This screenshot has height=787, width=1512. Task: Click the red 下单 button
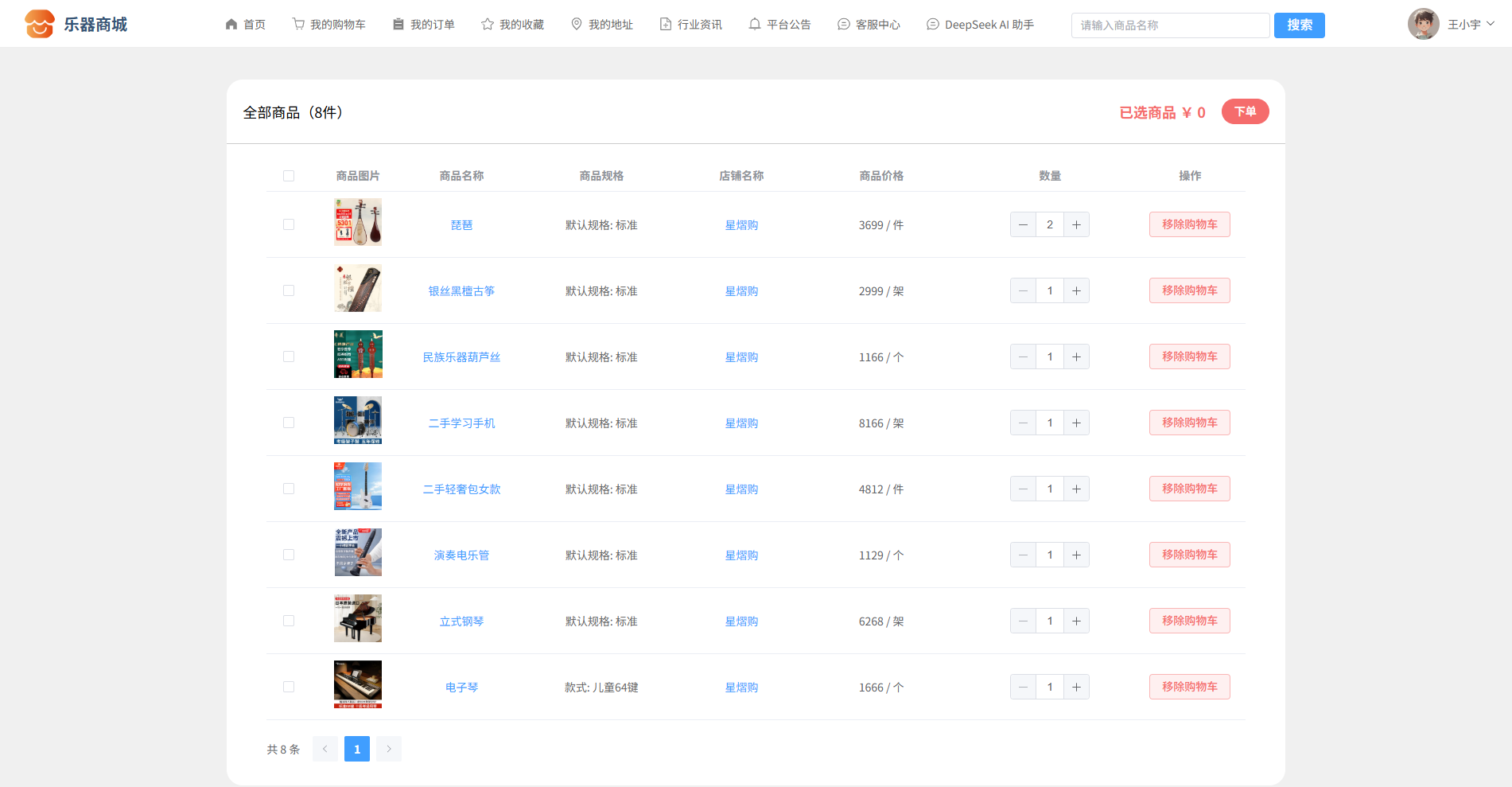pyautogui.click(x=1245, y=112)
